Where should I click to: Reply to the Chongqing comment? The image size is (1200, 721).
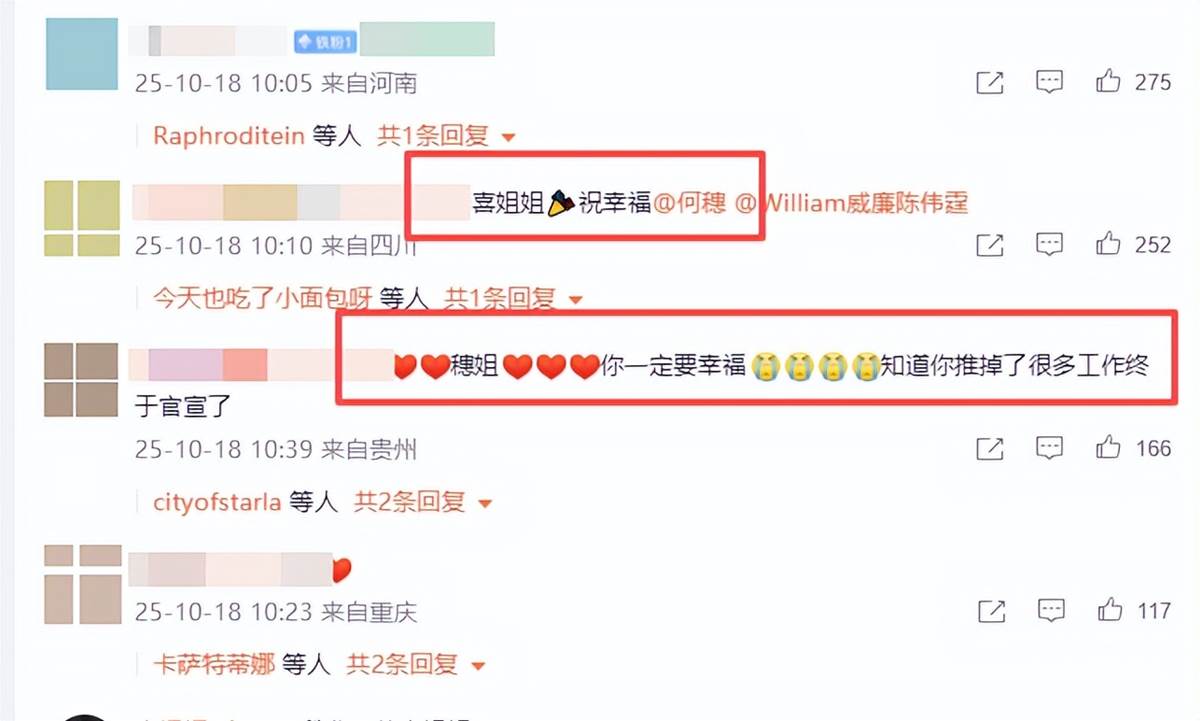1049,609
